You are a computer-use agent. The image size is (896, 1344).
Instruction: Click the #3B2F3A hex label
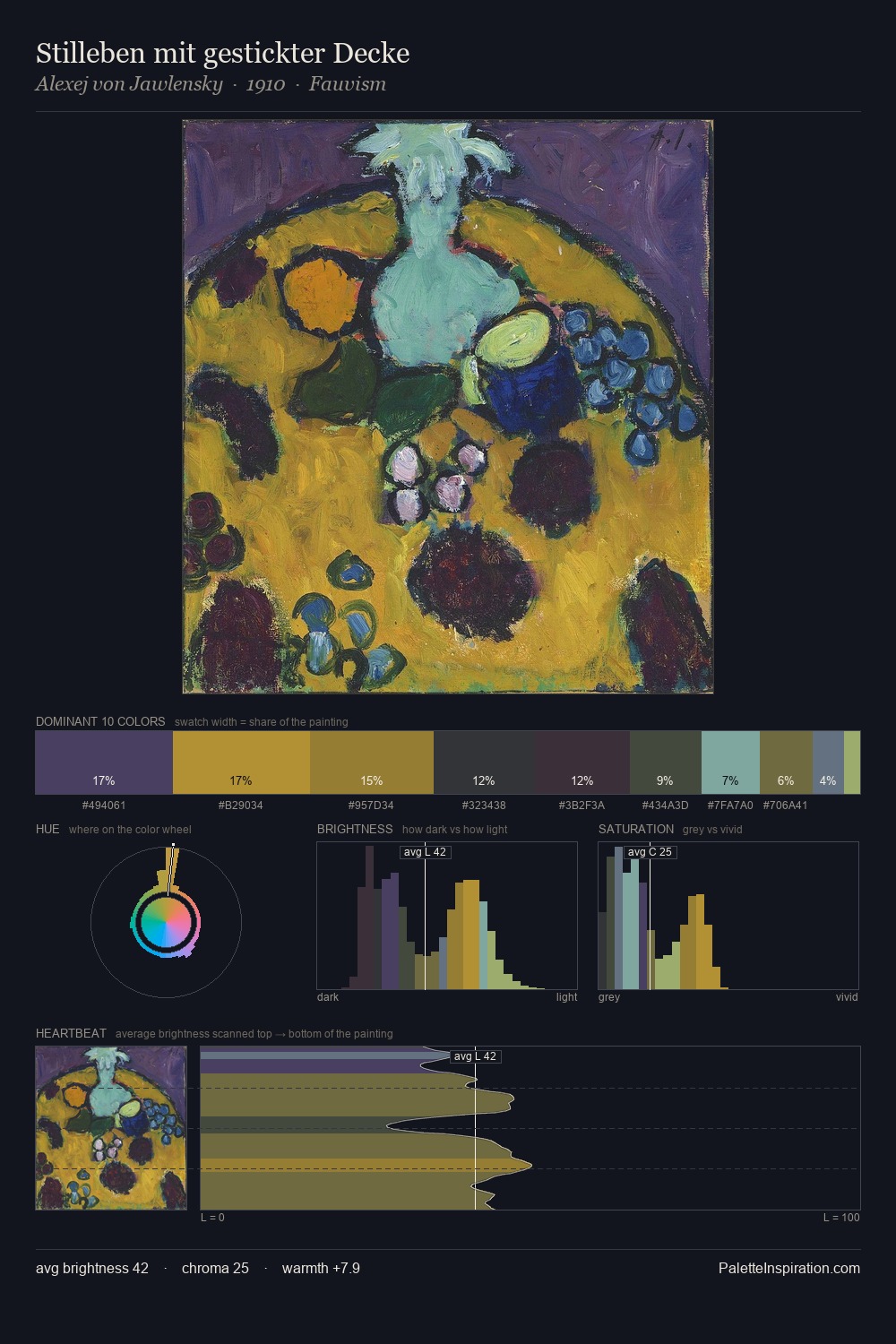point(582,806)
